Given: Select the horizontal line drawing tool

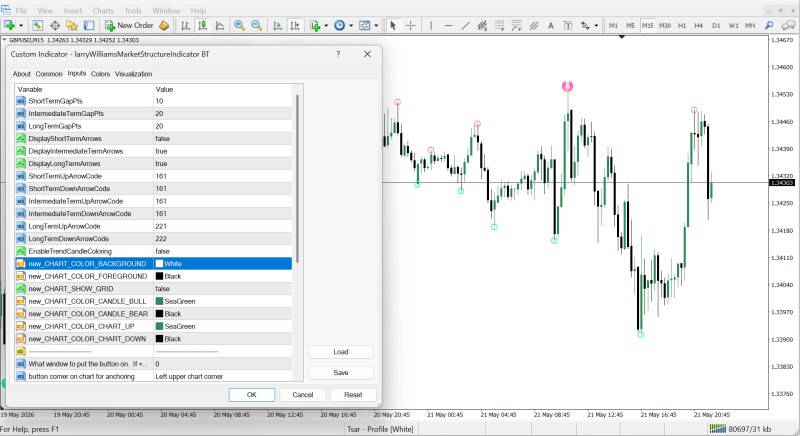Looking at the screenshot, I should (x=448, y=25).
